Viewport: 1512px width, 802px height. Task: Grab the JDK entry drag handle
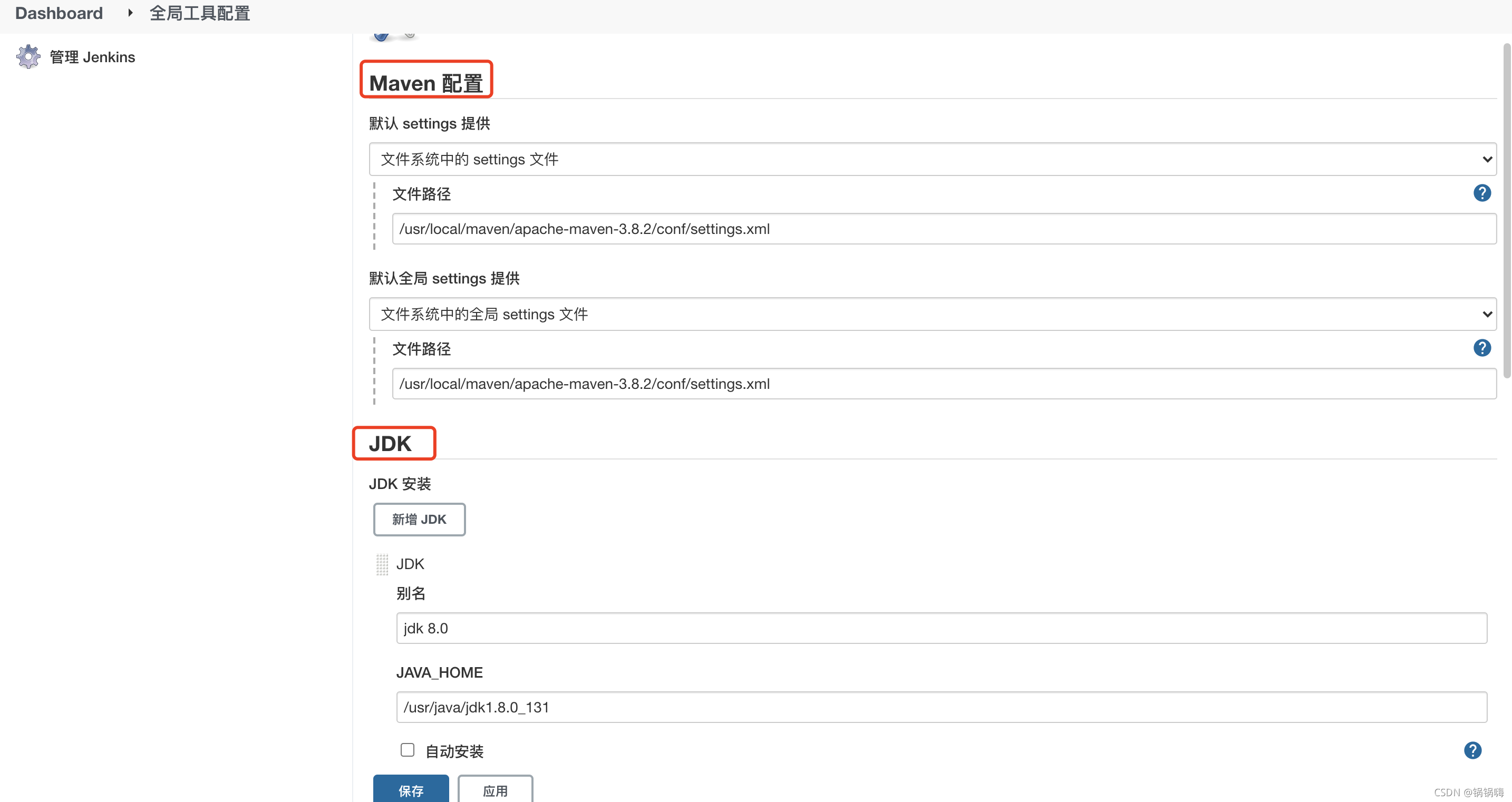coord(382,564)
